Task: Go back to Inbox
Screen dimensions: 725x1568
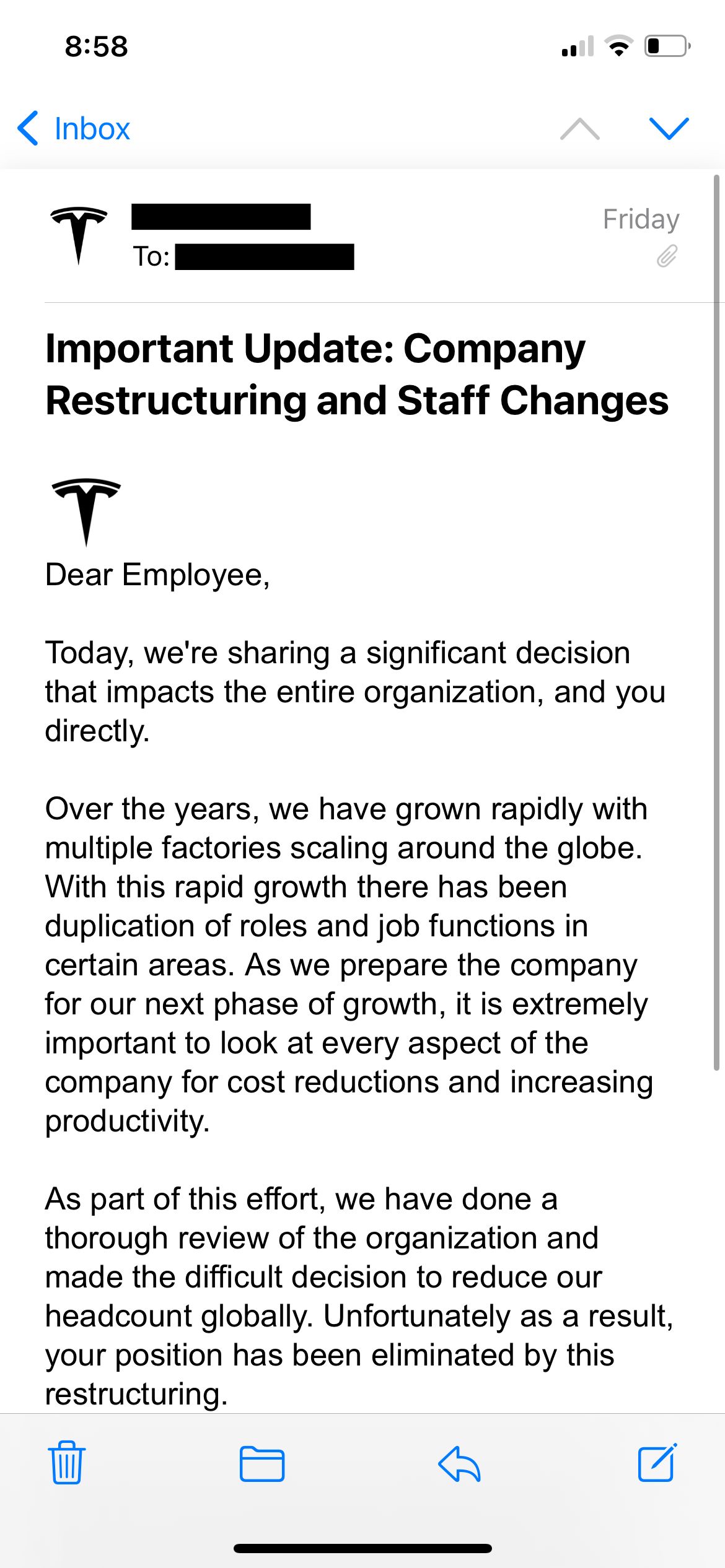Action: coord(92,129)
